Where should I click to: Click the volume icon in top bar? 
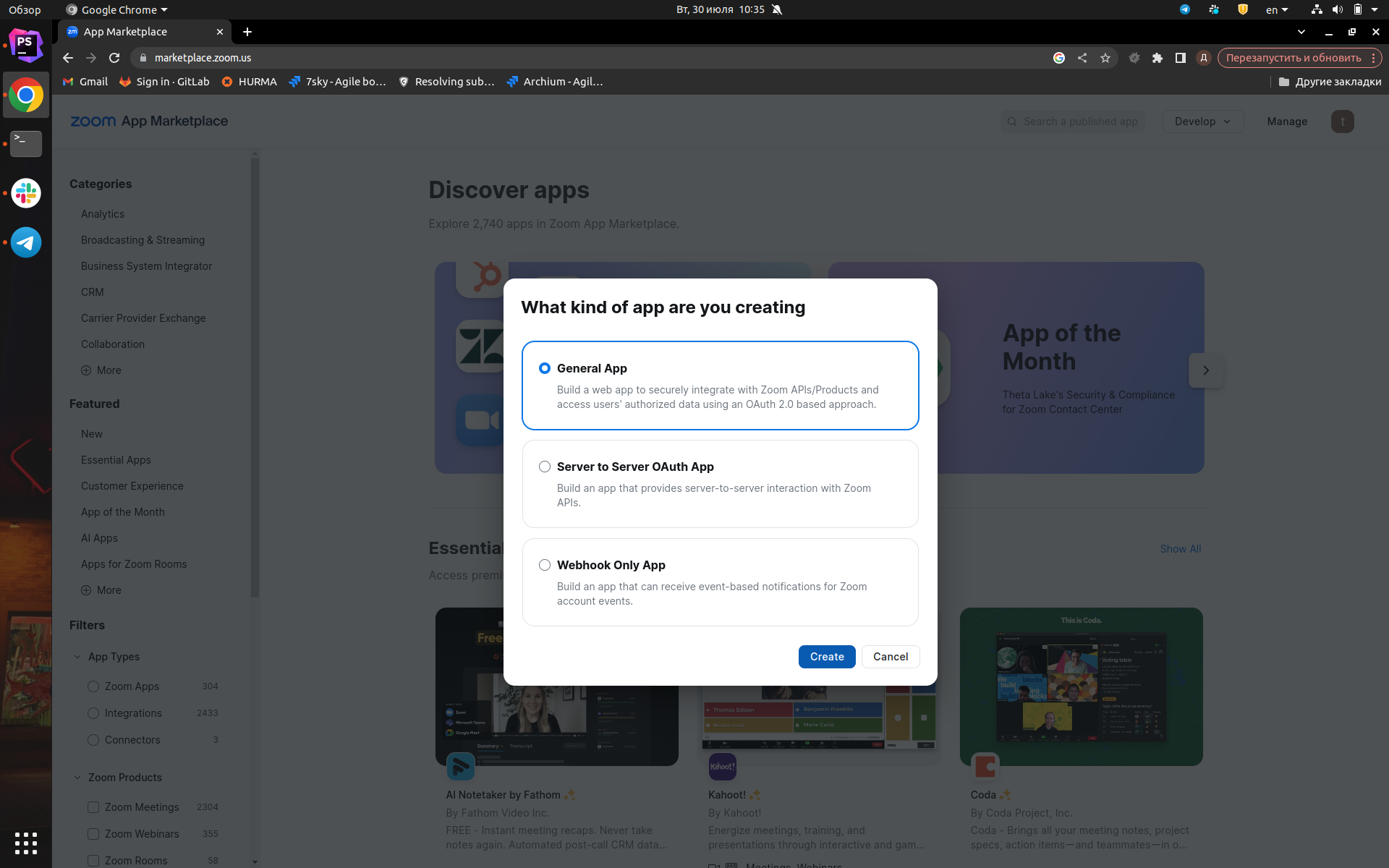(x=1338, y=9)
